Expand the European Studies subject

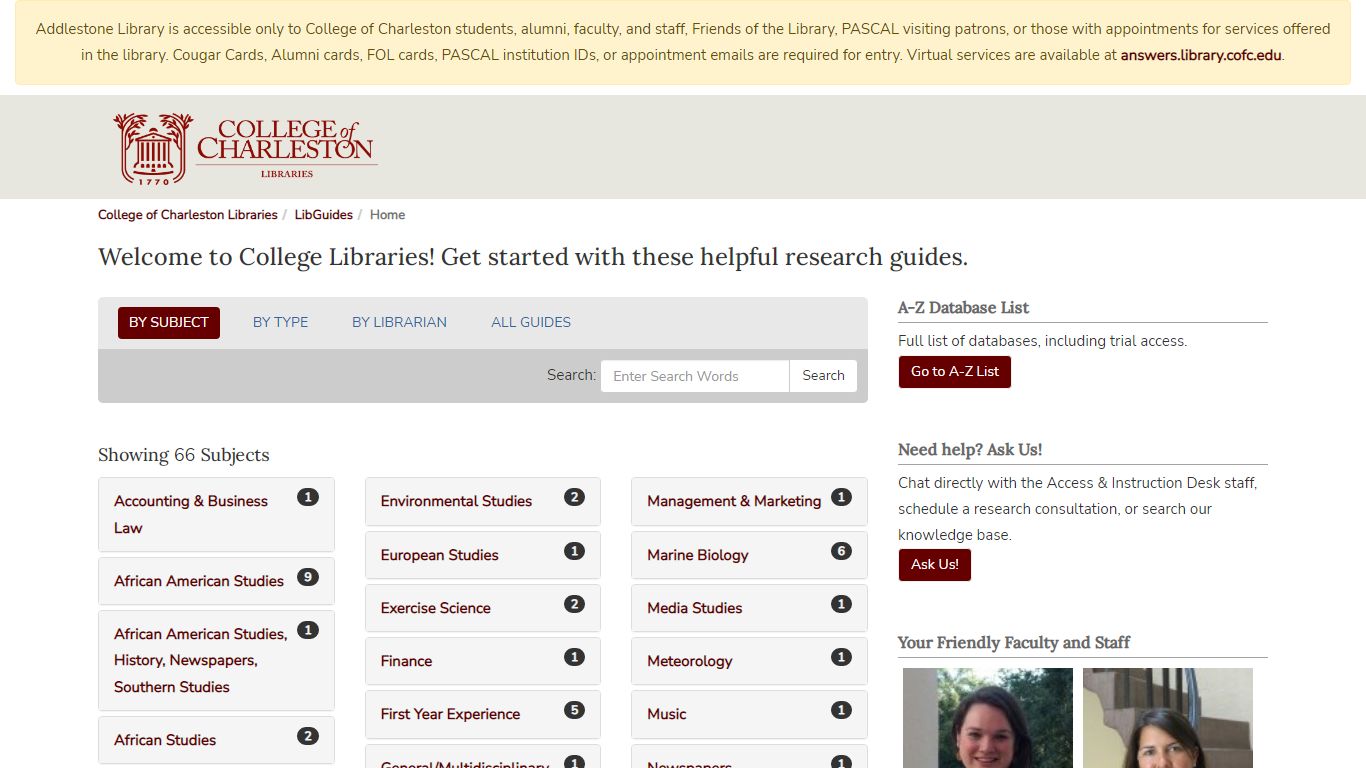(483, 555)
